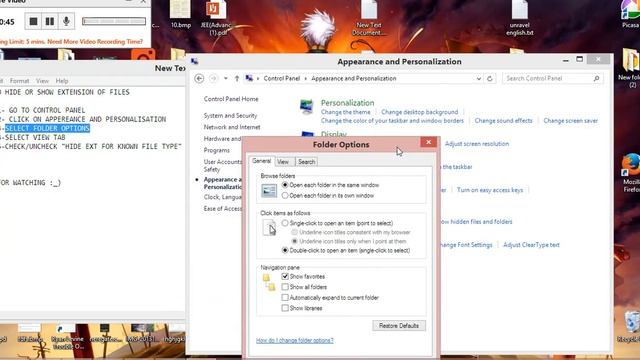The height and width of the screenshot is (360, 640).
Task: Adjust the recorder volume level bar
Action: coord(114,21)
